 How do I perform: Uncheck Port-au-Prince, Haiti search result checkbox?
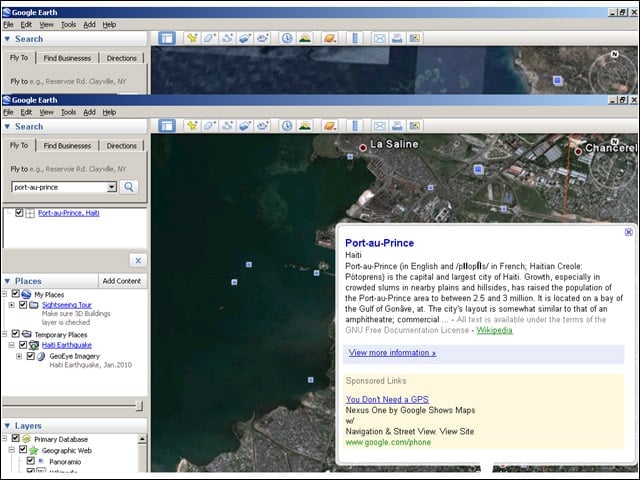pos(19,213)
